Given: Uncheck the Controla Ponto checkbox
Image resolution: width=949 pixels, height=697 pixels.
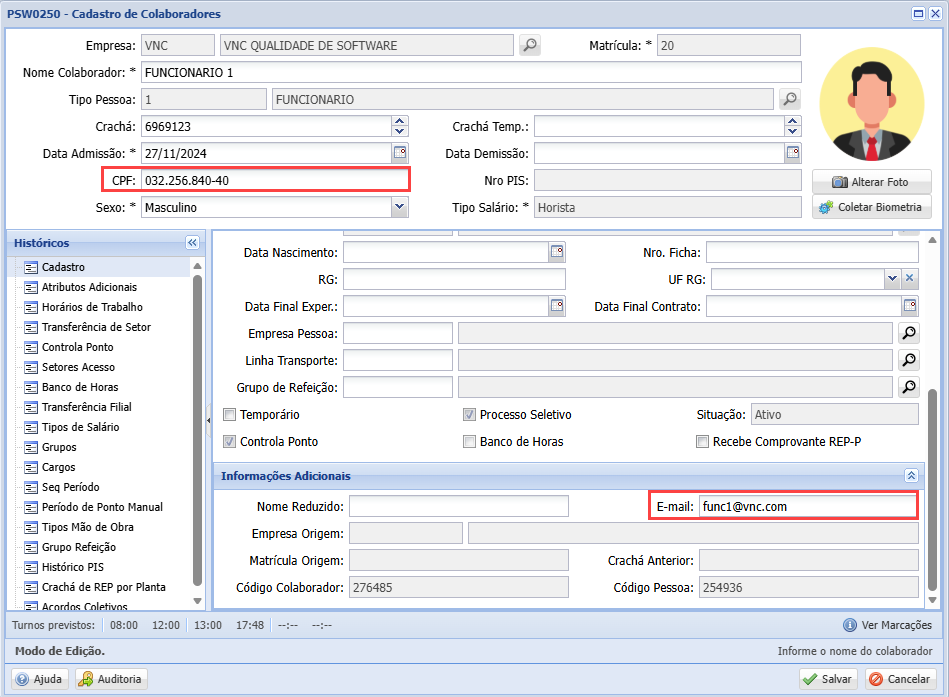Looking at the screenshot, I should tap(229, 442).
